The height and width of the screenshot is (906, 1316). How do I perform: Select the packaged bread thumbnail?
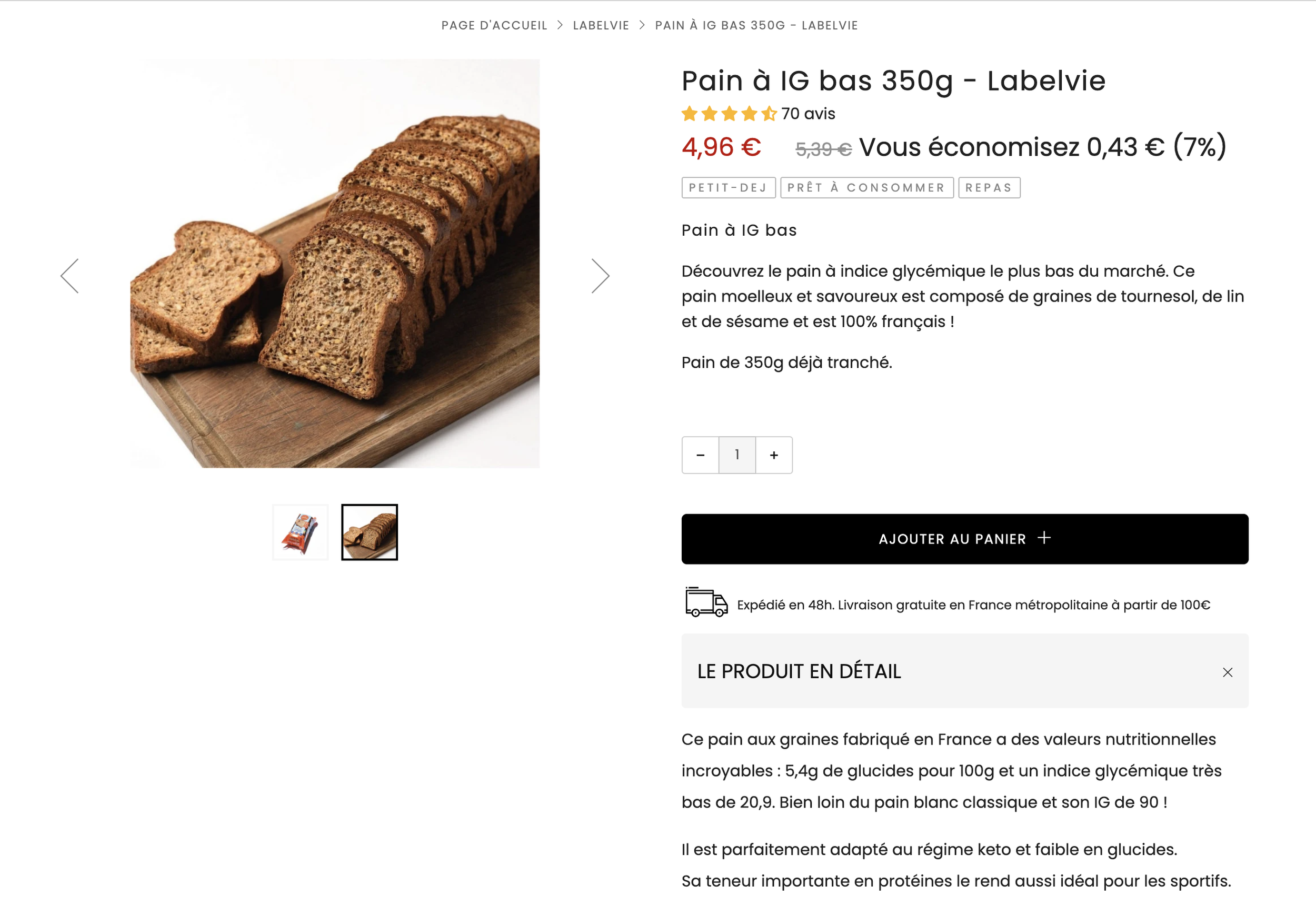coord(301,532)
